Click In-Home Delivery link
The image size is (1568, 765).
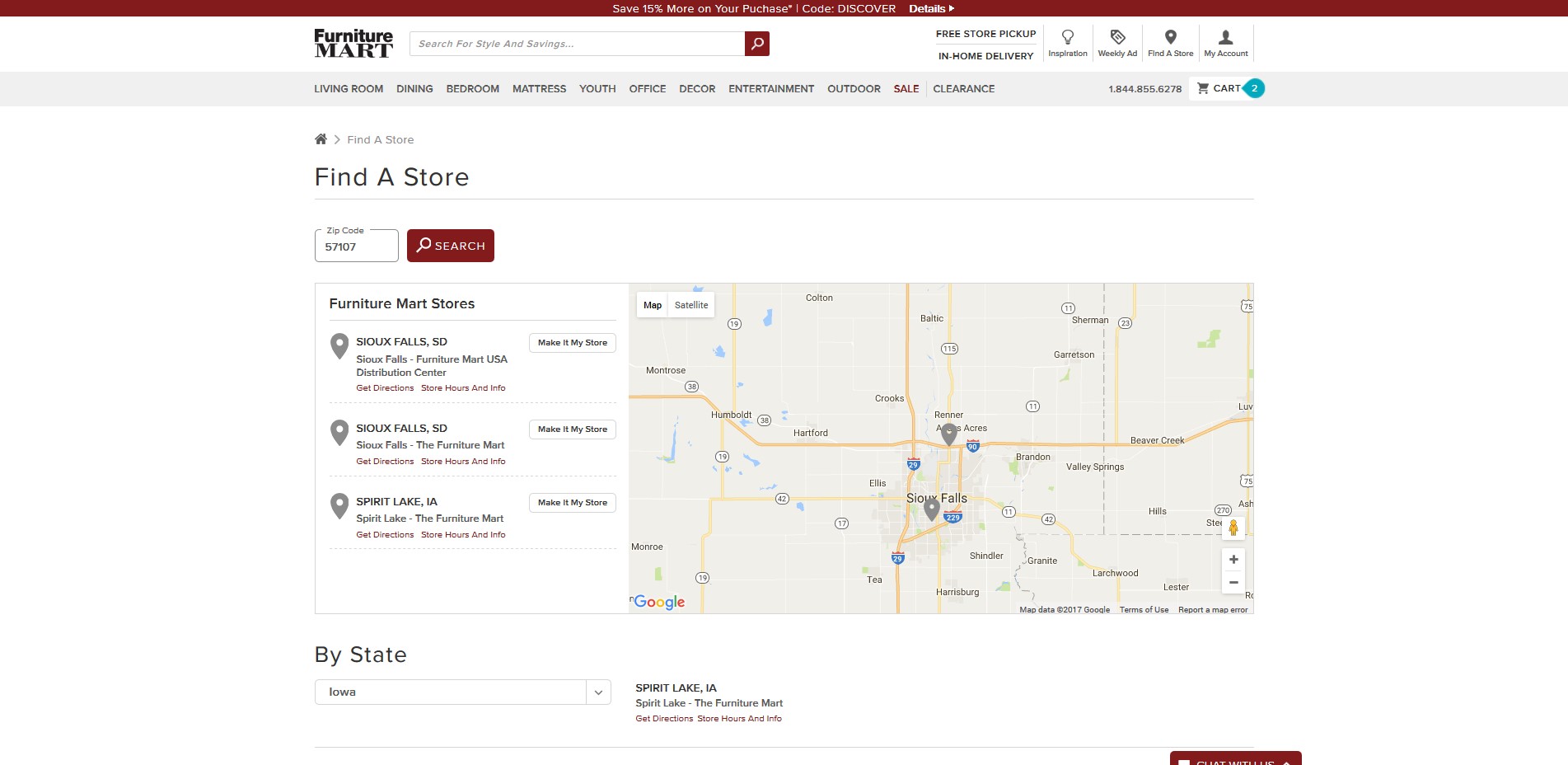(985, 56)
